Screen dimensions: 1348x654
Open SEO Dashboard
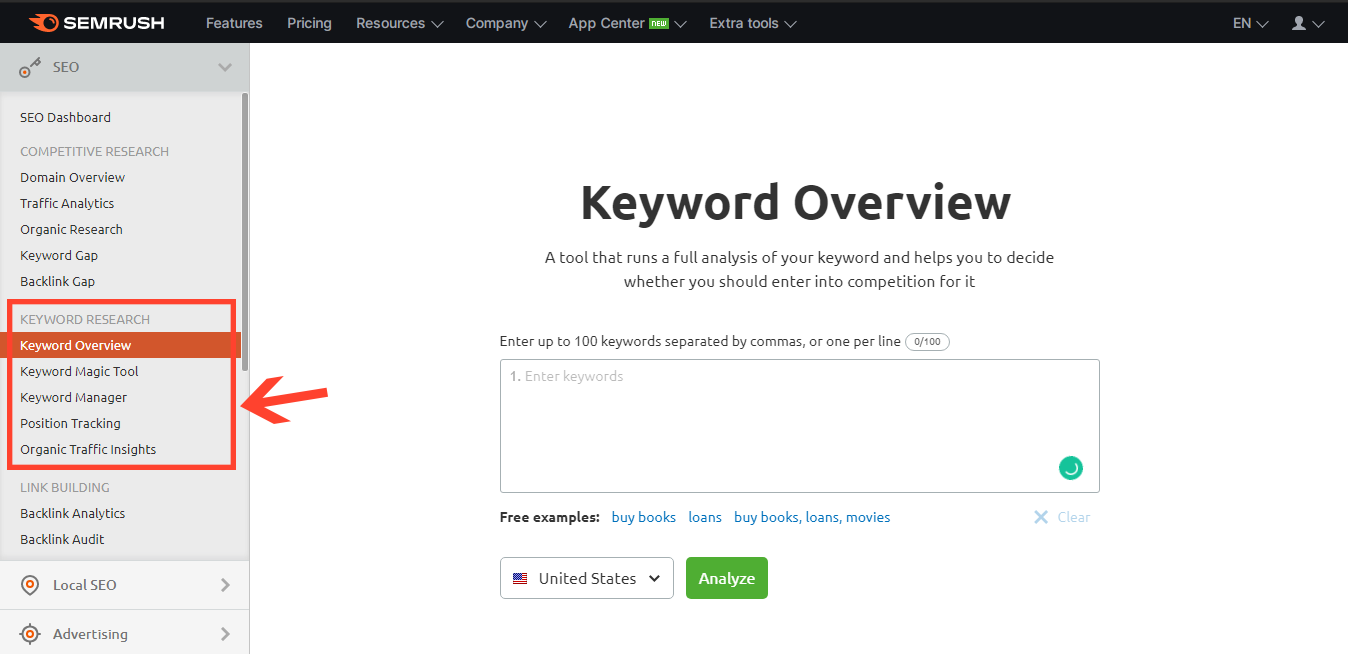65,117
